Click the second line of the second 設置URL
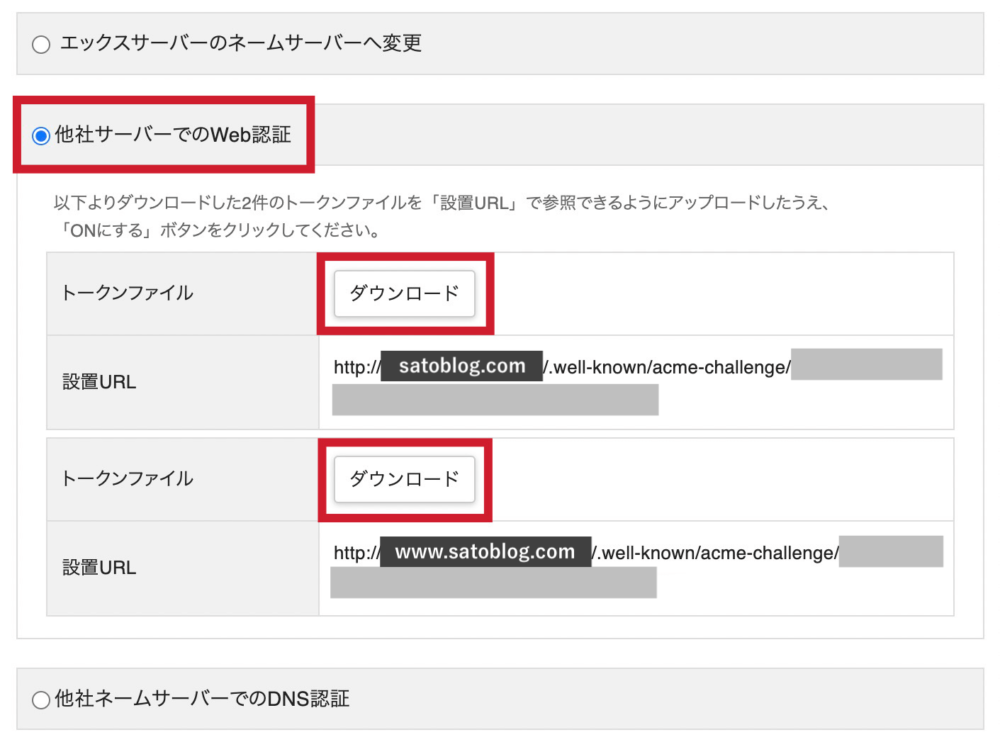The height and width of the screenshot is (742, 1000). tap(494, 585)
